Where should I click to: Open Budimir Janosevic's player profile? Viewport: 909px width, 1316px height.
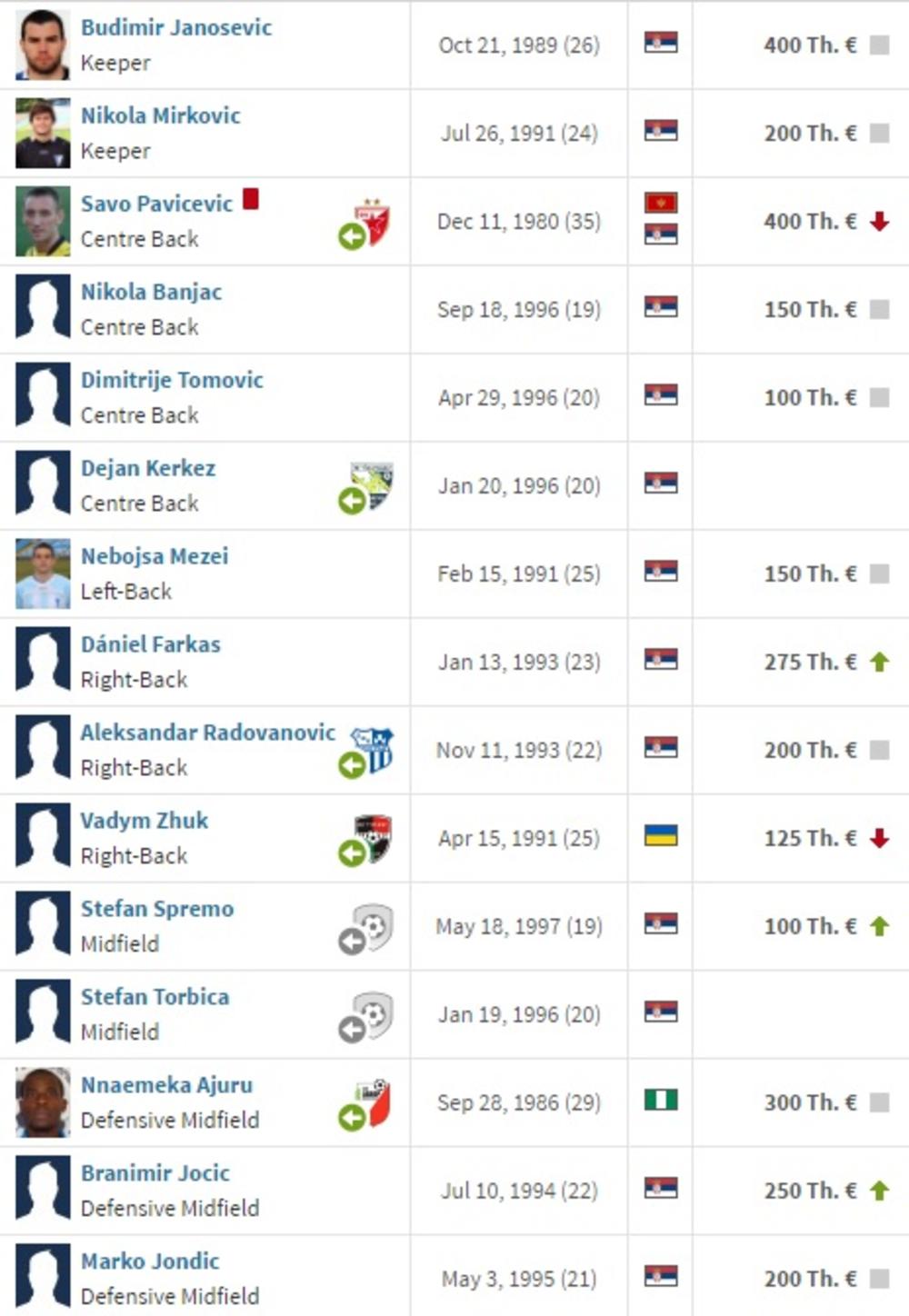coord(176,27)
